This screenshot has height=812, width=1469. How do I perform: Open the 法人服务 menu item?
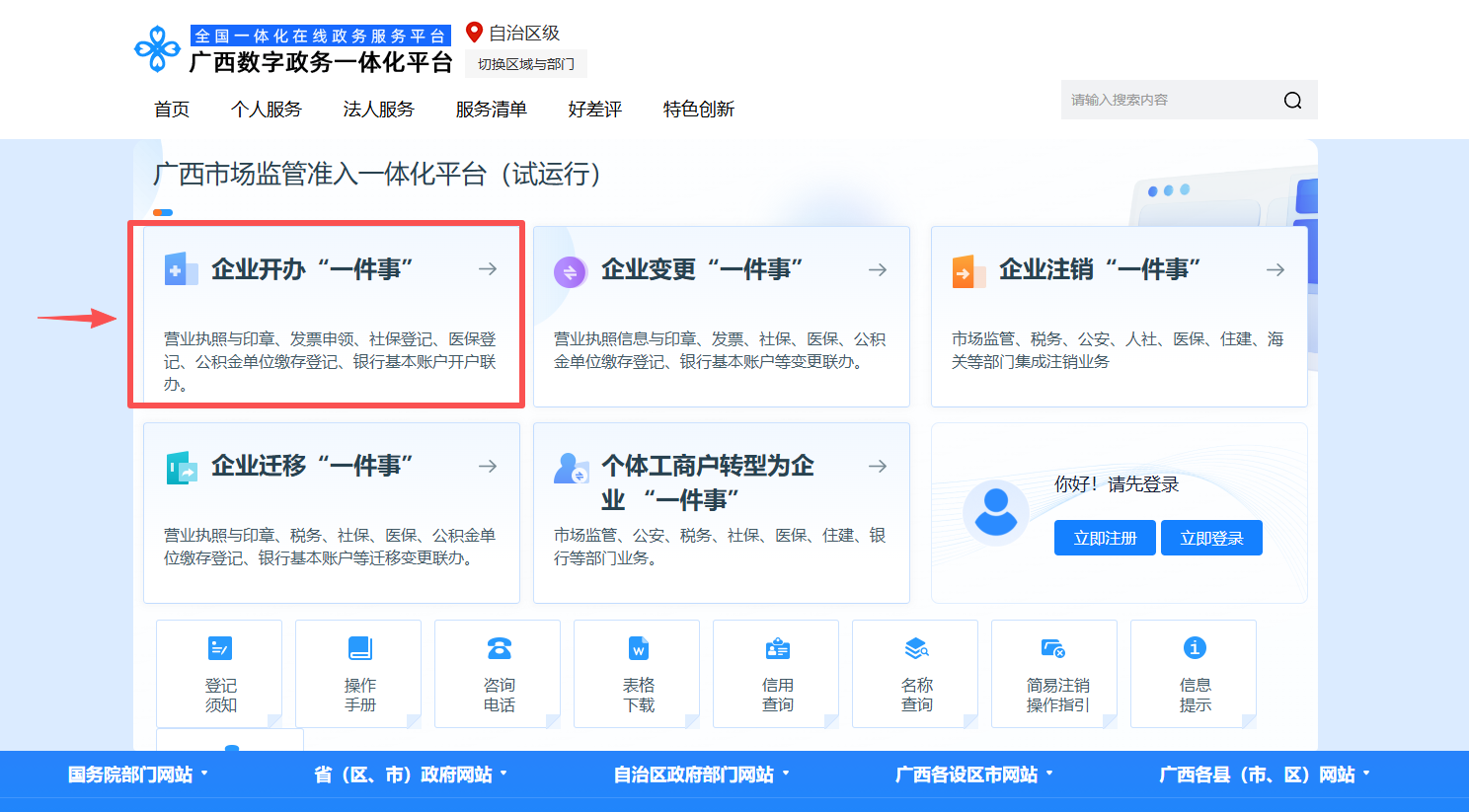[378, 110]
